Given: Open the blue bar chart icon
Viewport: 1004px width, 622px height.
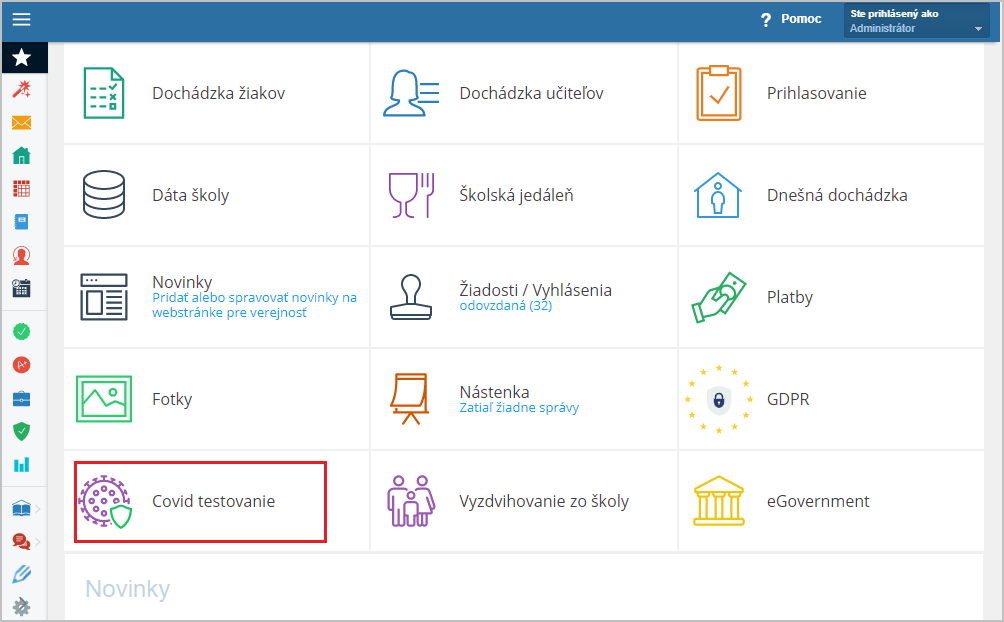Looking at the screenshot, I should [21, 464].
